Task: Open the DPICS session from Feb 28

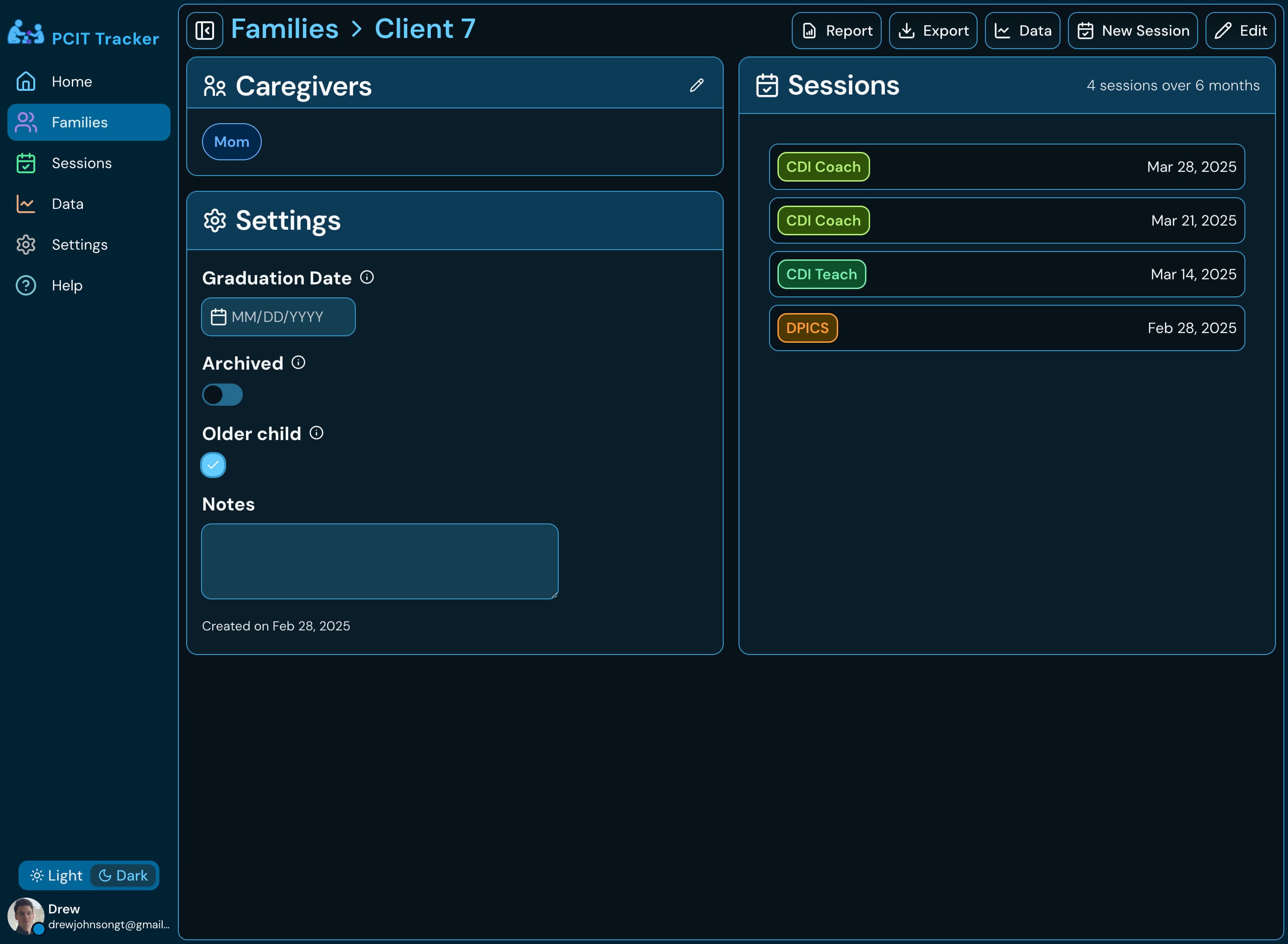Action: point(1006,328)
